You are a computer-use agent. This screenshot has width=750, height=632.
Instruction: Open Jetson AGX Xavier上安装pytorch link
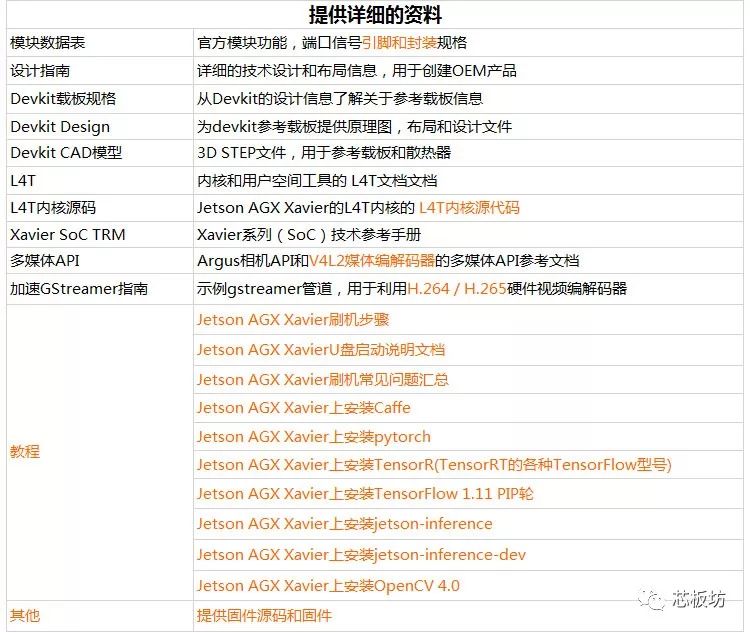click(x=313, y=437)
